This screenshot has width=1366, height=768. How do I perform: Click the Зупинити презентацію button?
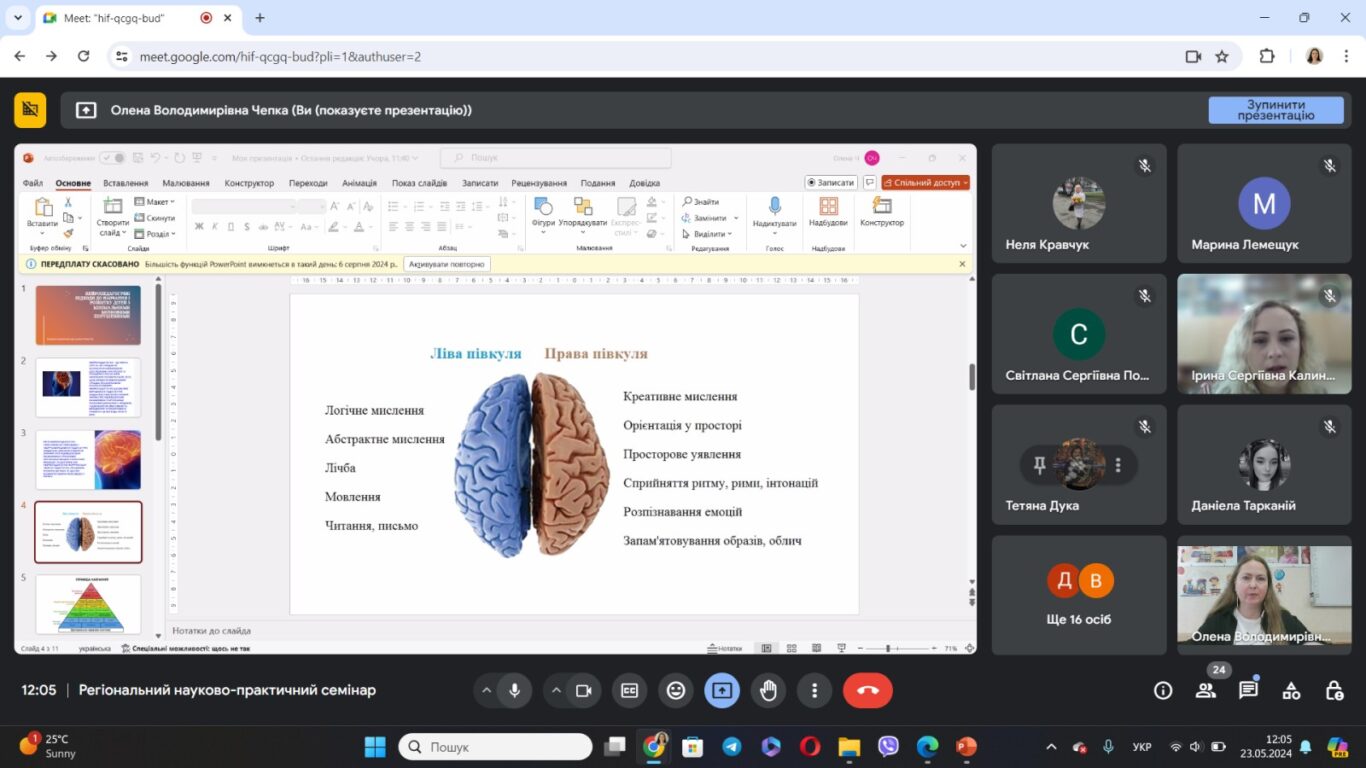click(x=1276, y=110)
